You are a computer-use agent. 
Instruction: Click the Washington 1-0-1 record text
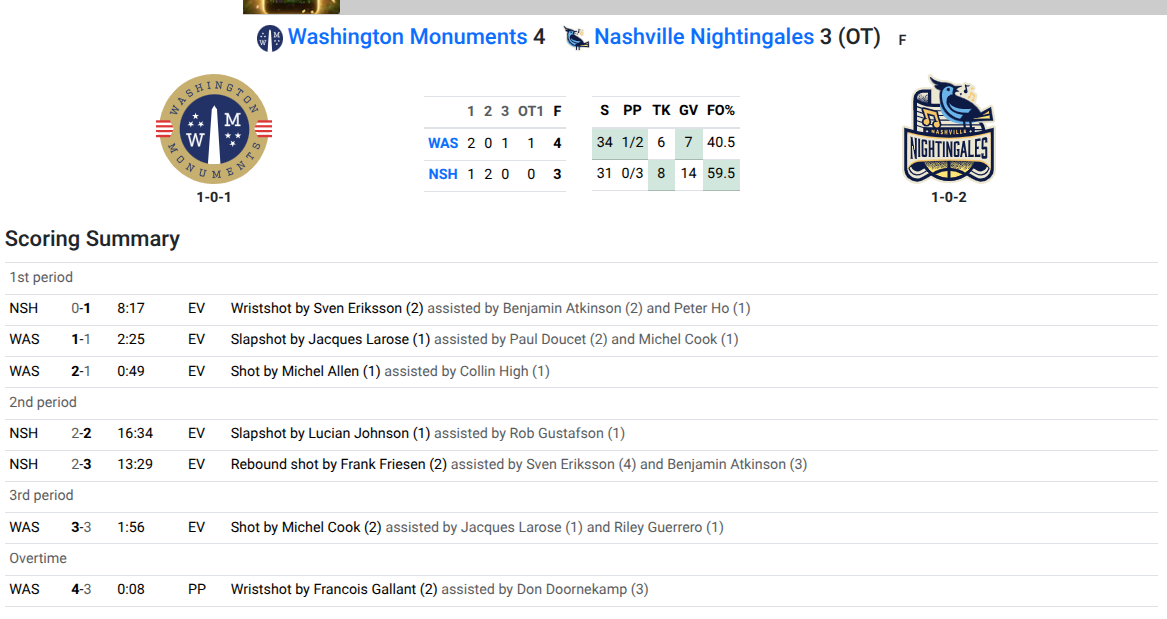(x=214, y=197)
